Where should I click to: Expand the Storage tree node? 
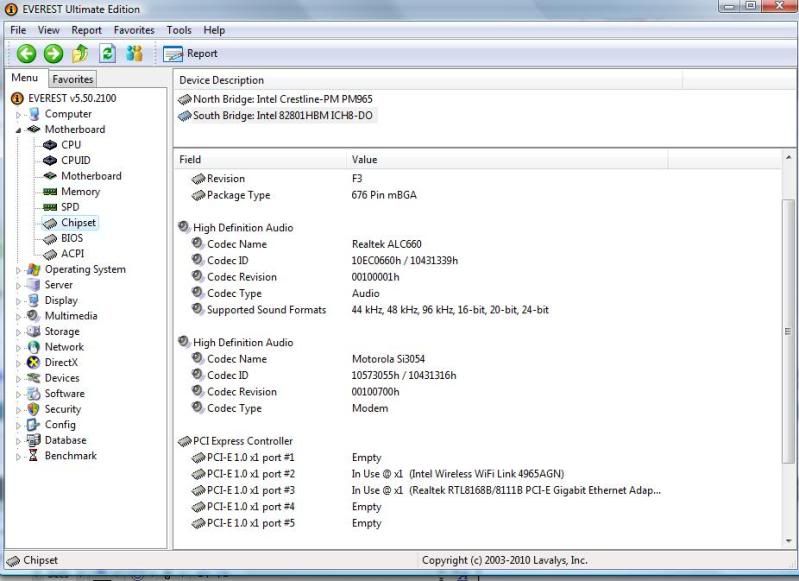(x=18, y=332)
